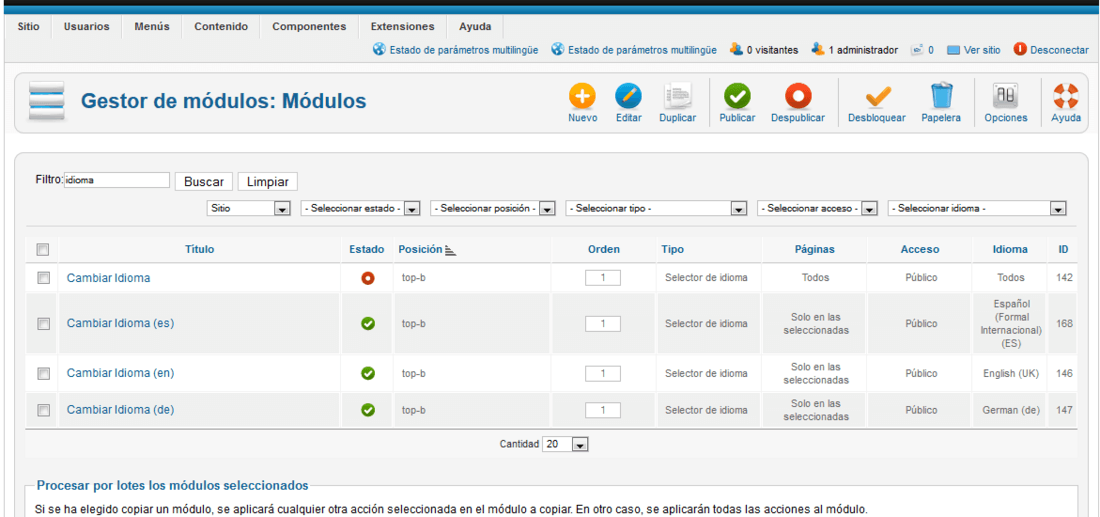Click the sort order icon beside Posición
This screenshot has width=1100, height=517.
[x=450, y=250]
